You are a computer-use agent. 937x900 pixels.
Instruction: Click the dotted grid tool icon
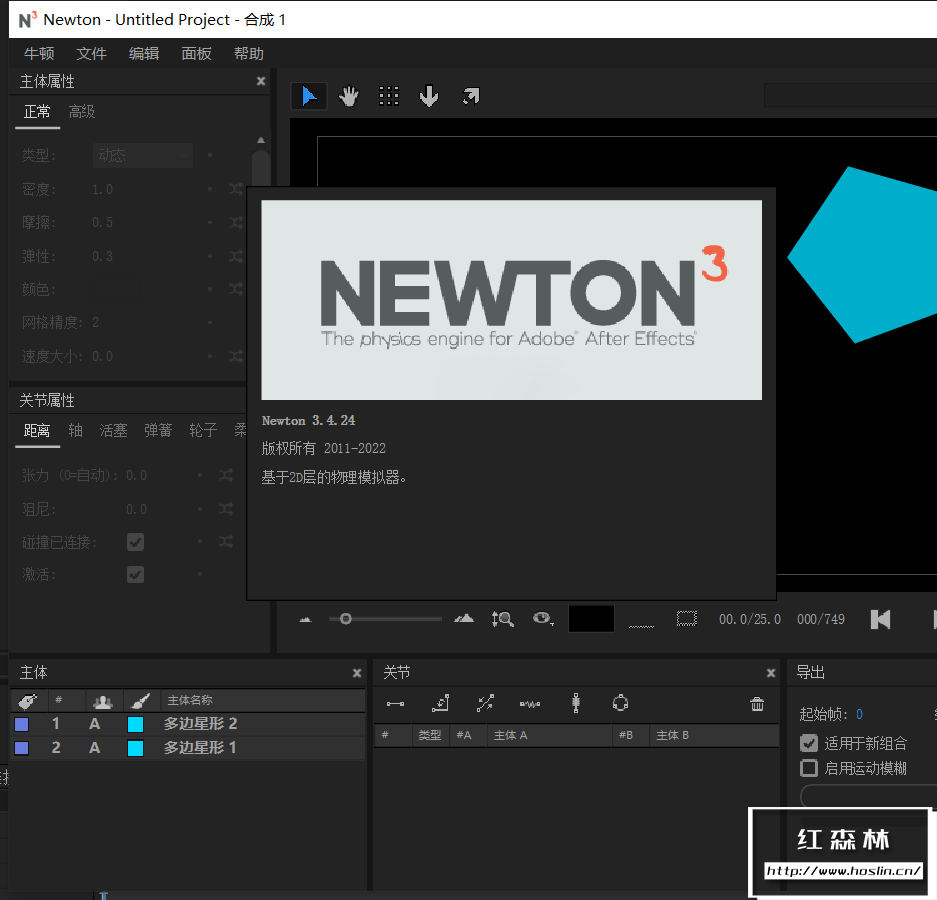click(389, 96)
